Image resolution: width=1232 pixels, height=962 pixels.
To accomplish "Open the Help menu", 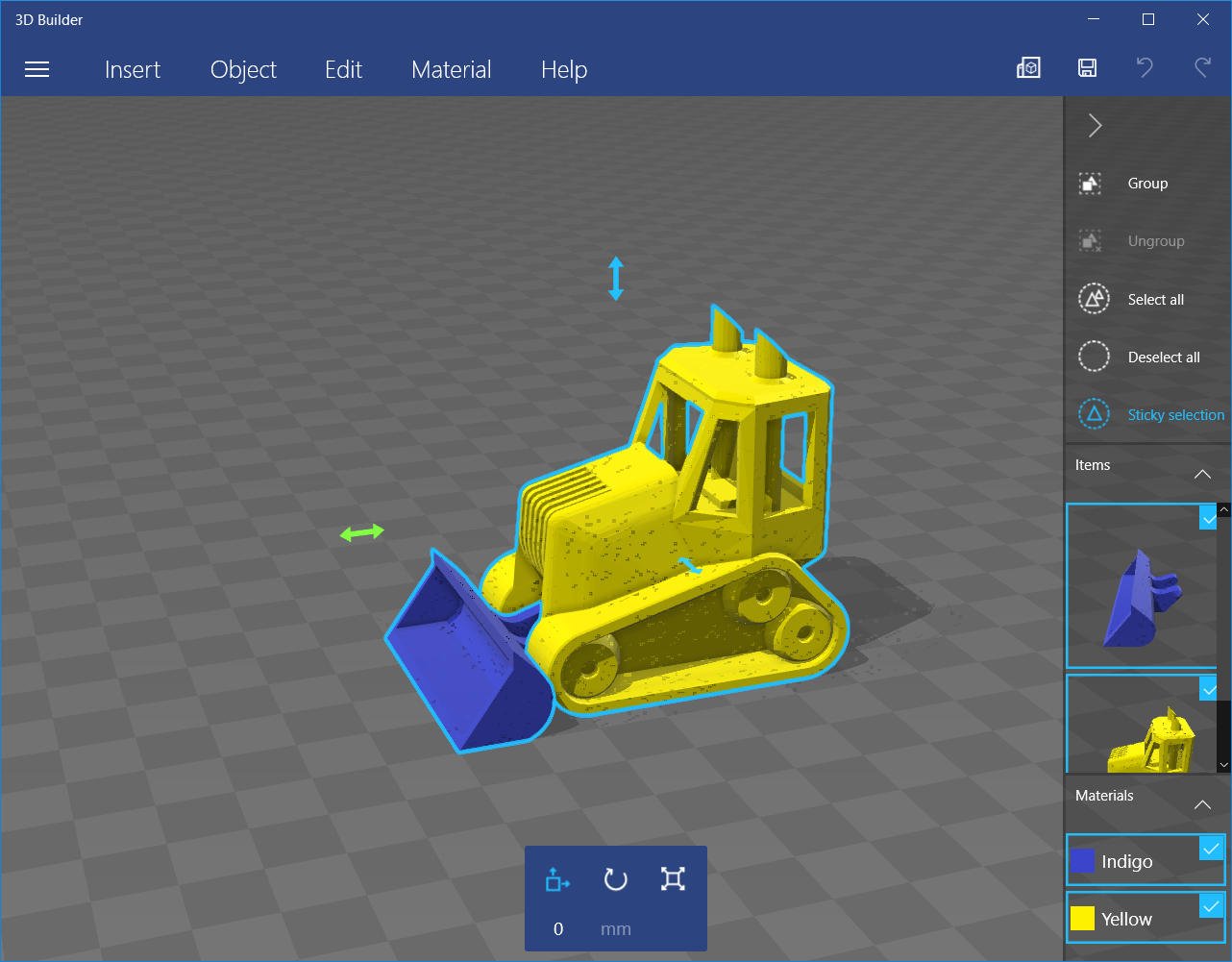I will [564, 69].
